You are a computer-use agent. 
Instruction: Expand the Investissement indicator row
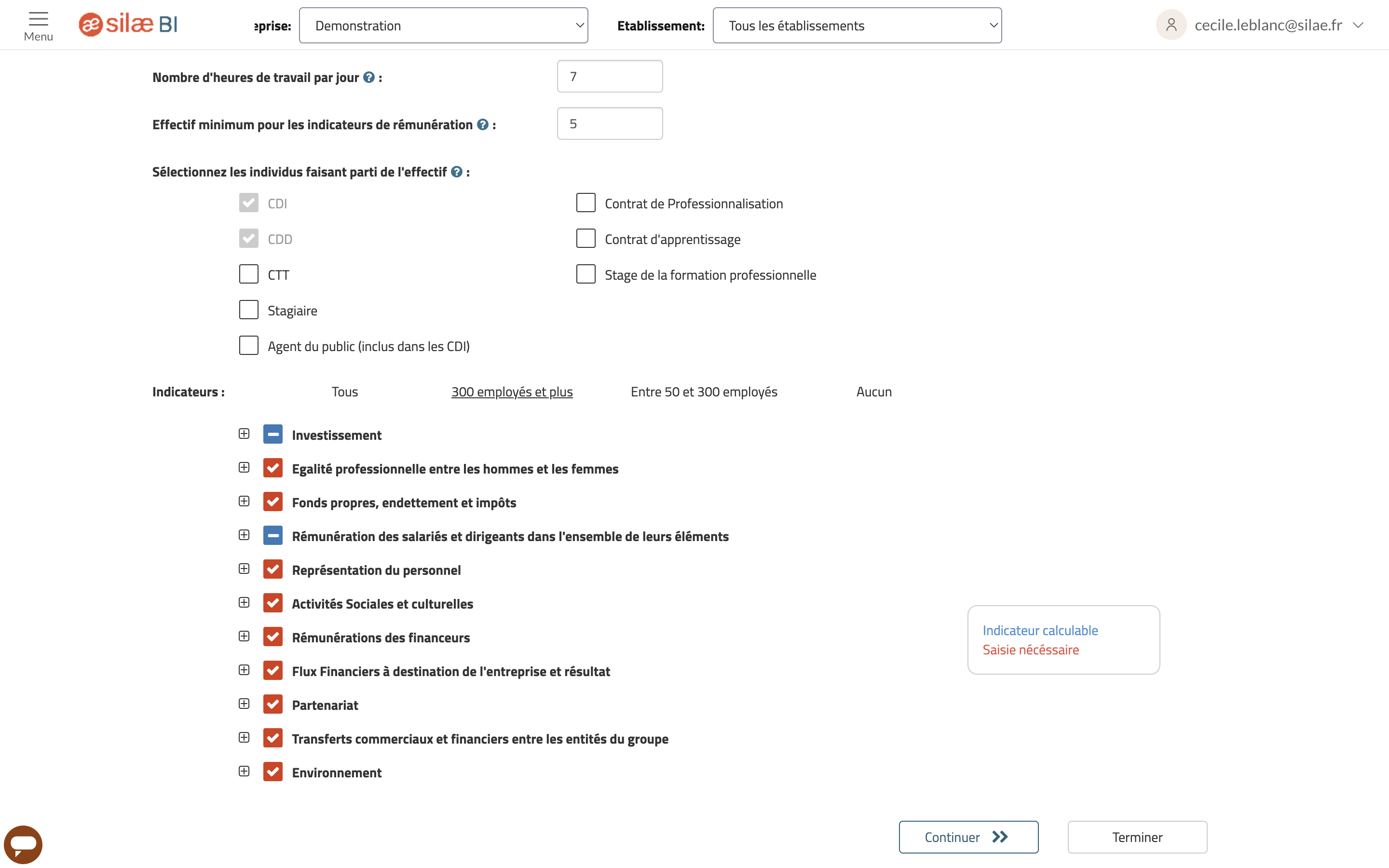243,434
